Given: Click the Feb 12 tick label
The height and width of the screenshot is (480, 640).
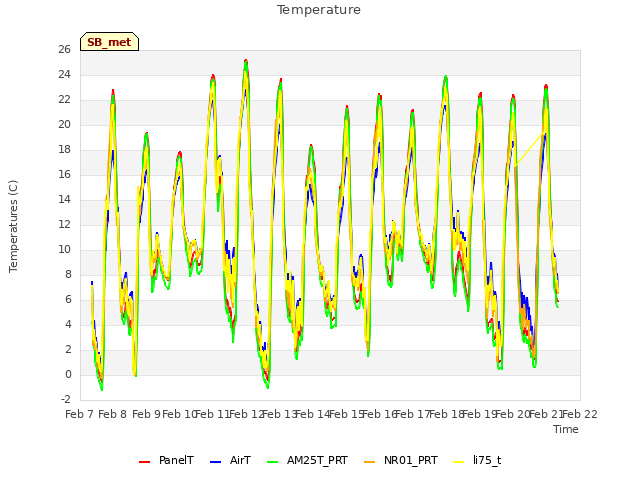Looking at the screenshot, I should click(x=246, y=414).
